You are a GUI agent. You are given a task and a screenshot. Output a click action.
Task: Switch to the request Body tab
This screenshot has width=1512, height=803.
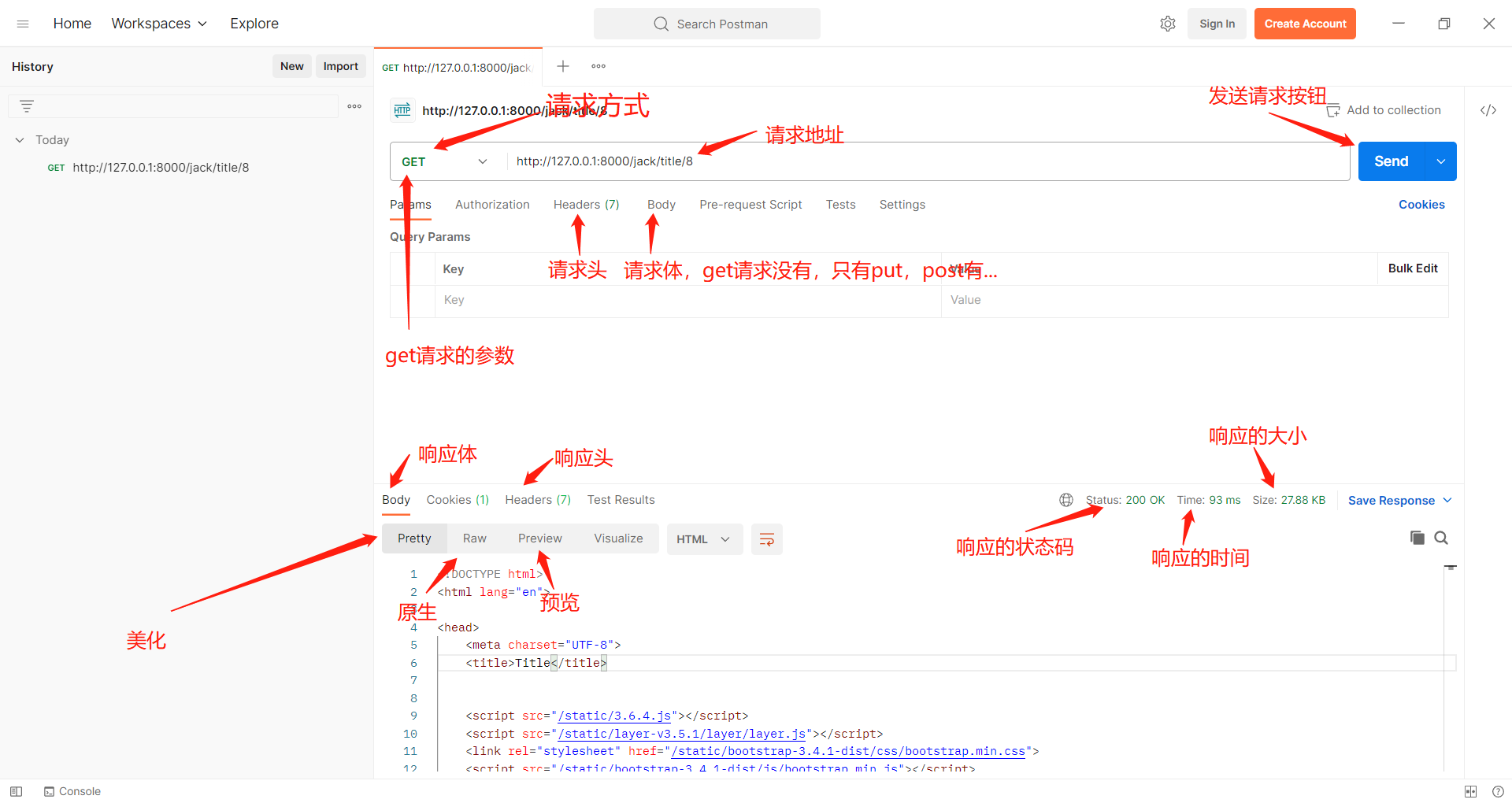661,205
